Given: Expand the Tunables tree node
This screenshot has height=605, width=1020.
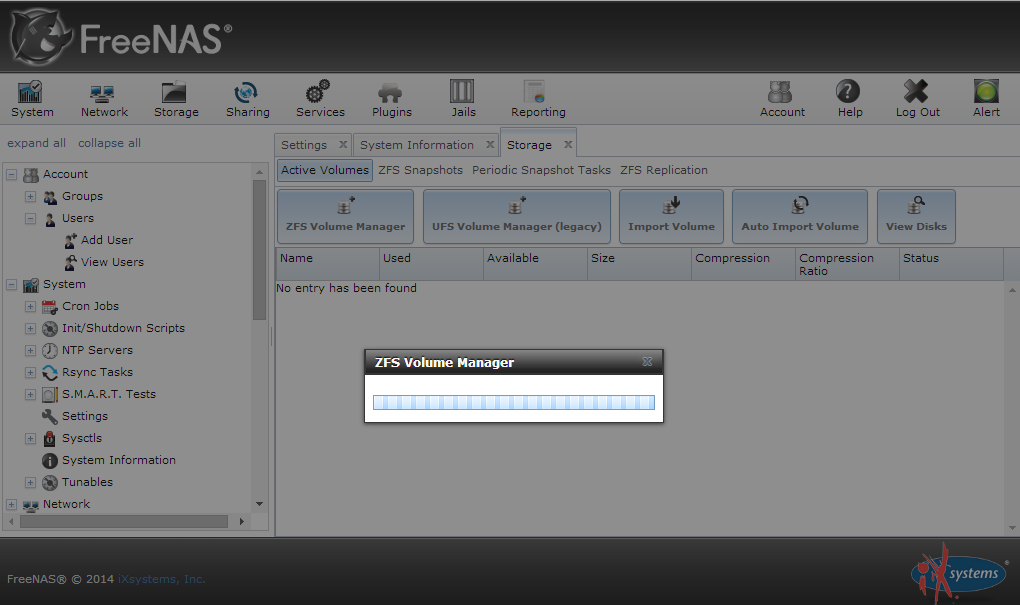Looking at the screenshot, I should [x=31, y=483].
